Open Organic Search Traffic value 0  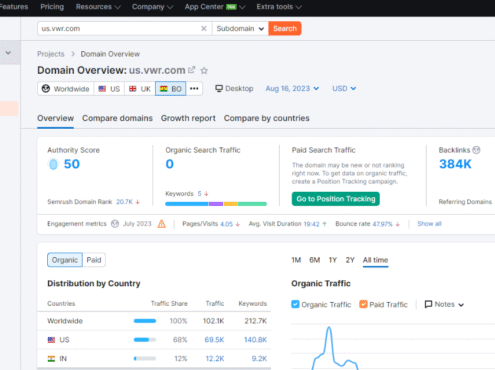pos(169,164)
